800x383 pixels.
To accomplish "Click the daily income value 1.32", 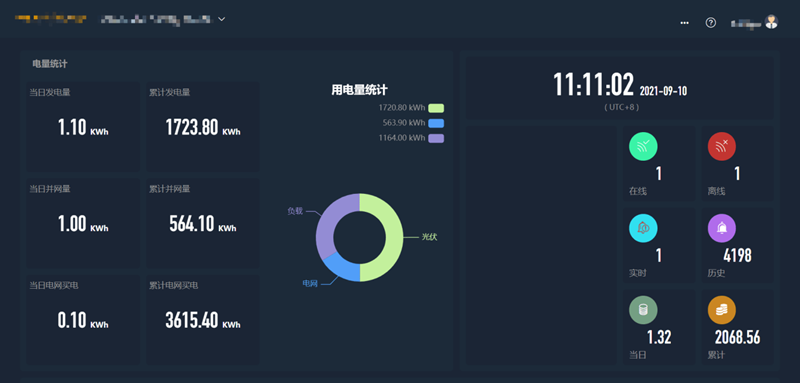I will pos(659,337).
